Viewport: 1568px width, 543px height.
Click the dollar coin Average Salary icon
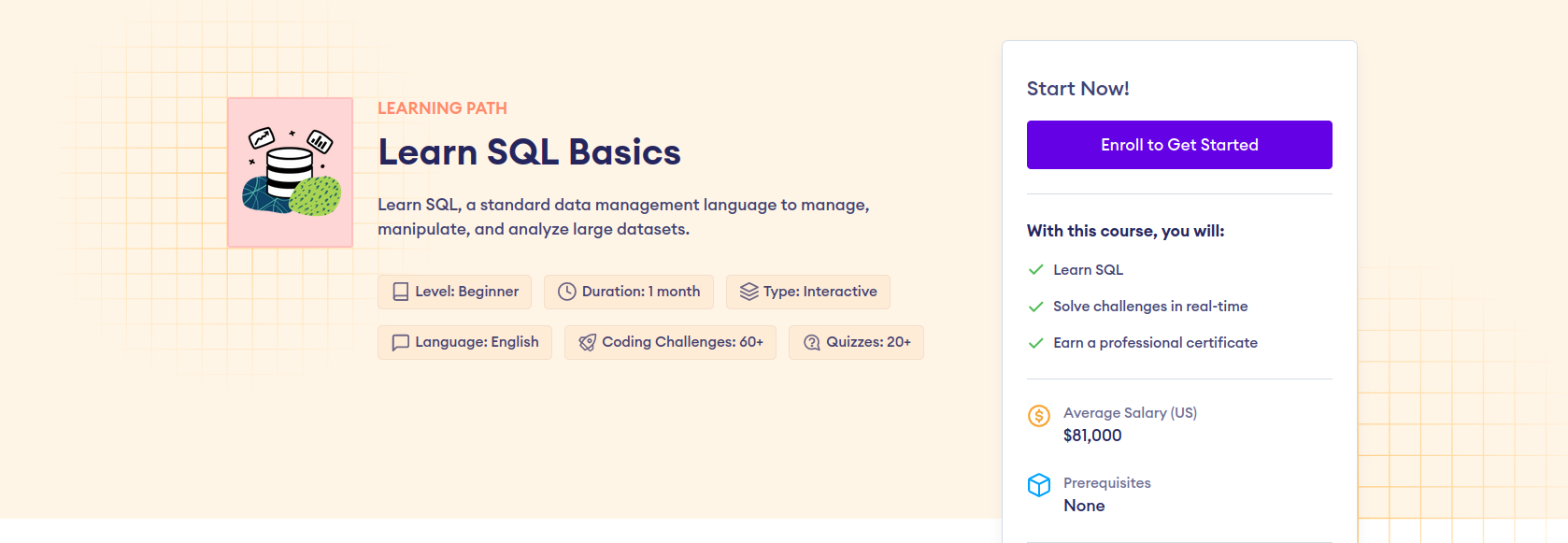pyautogui.click(x=1039, y=416)
